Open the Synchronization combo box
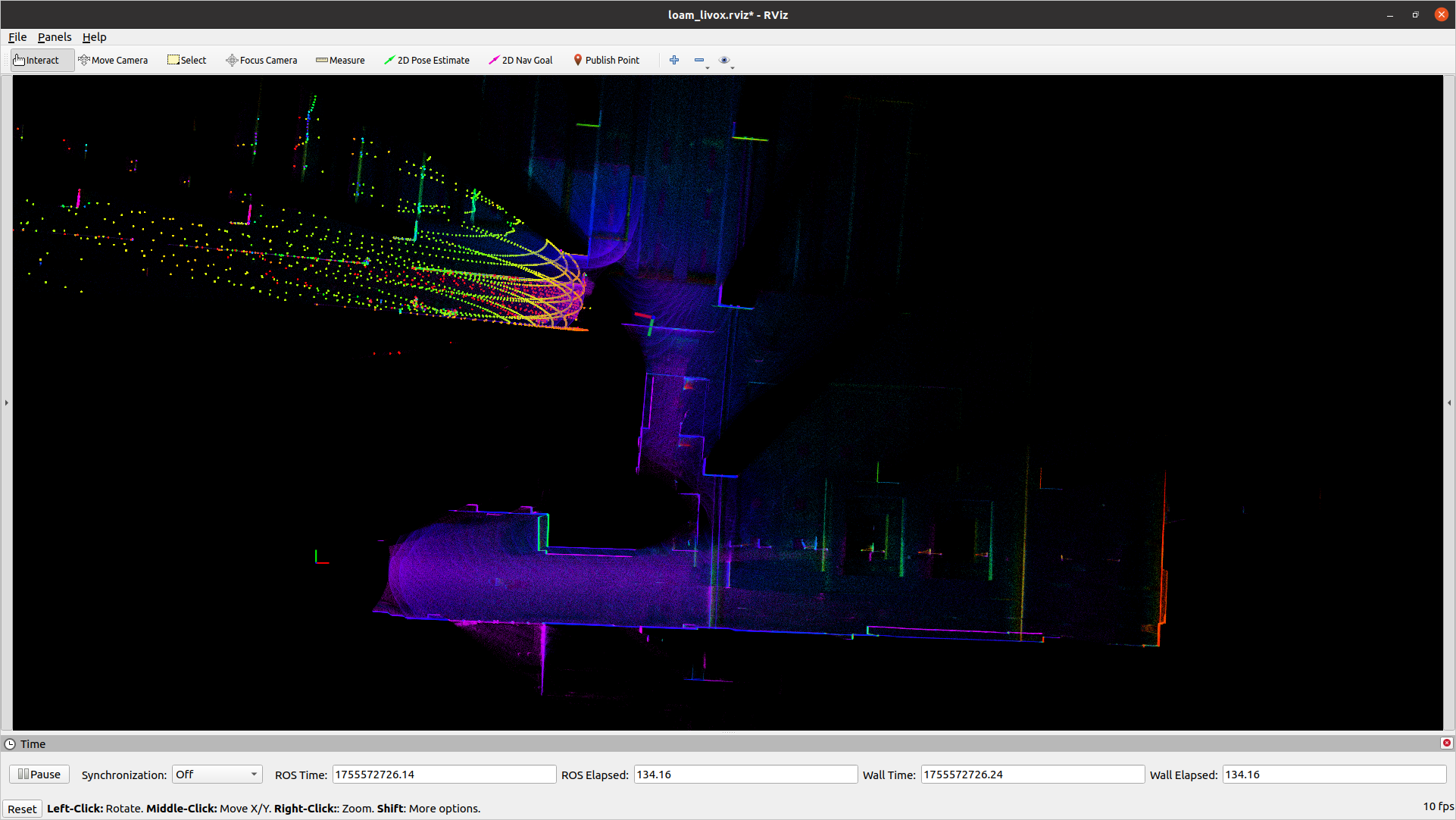Image resolution: width=1456 pixels, height=820 pixels. click(217, 775)
